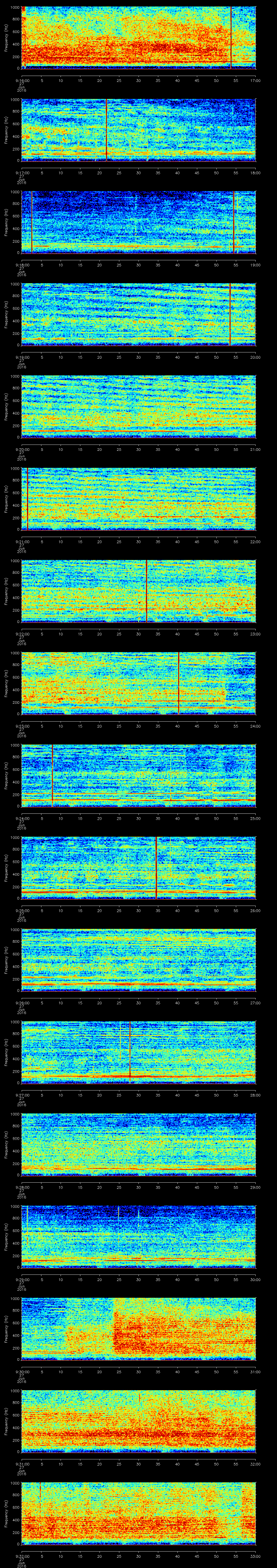
Task: Select the 26:00 end time label
Action: click(255, 910)
